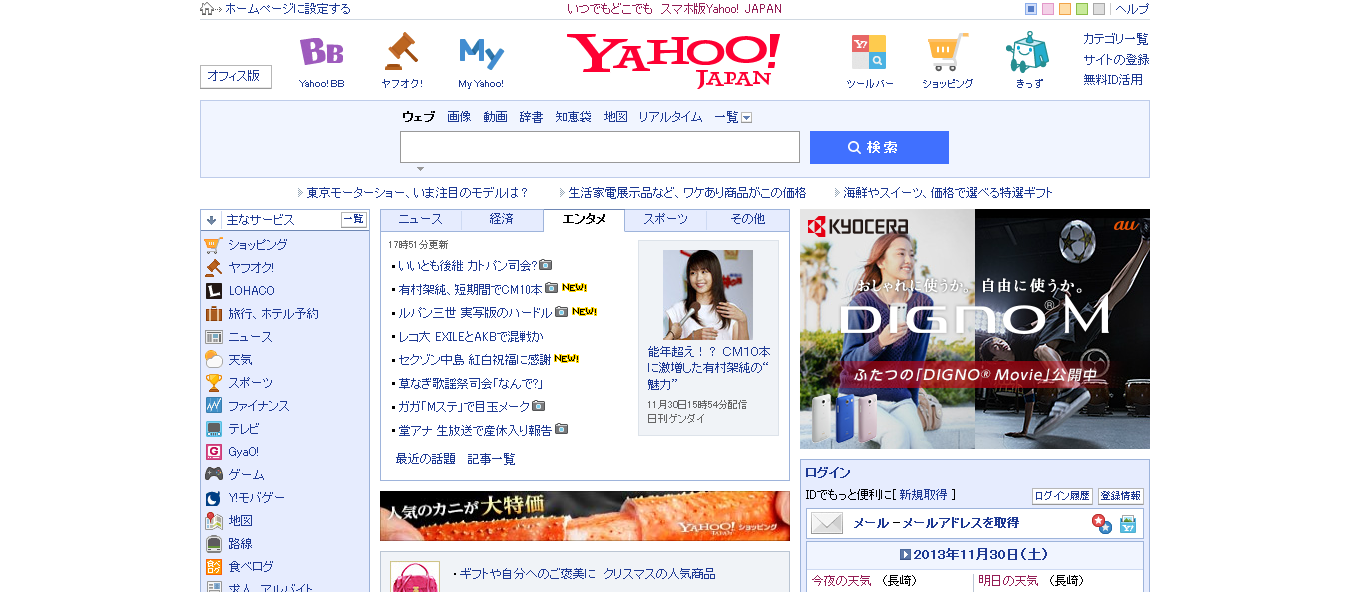Select the エンタメ entertainment tab
Image resolution: width=1349 pixels, height=592 pixels.
584,220
